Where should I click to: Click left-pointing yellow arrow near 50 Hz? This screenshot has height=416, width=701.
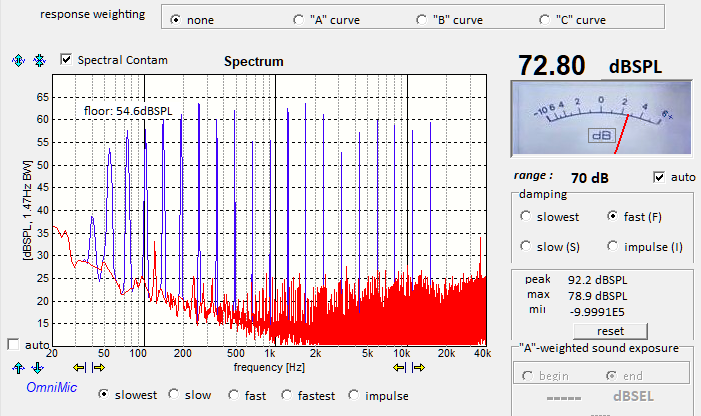[x=80, y=367]
